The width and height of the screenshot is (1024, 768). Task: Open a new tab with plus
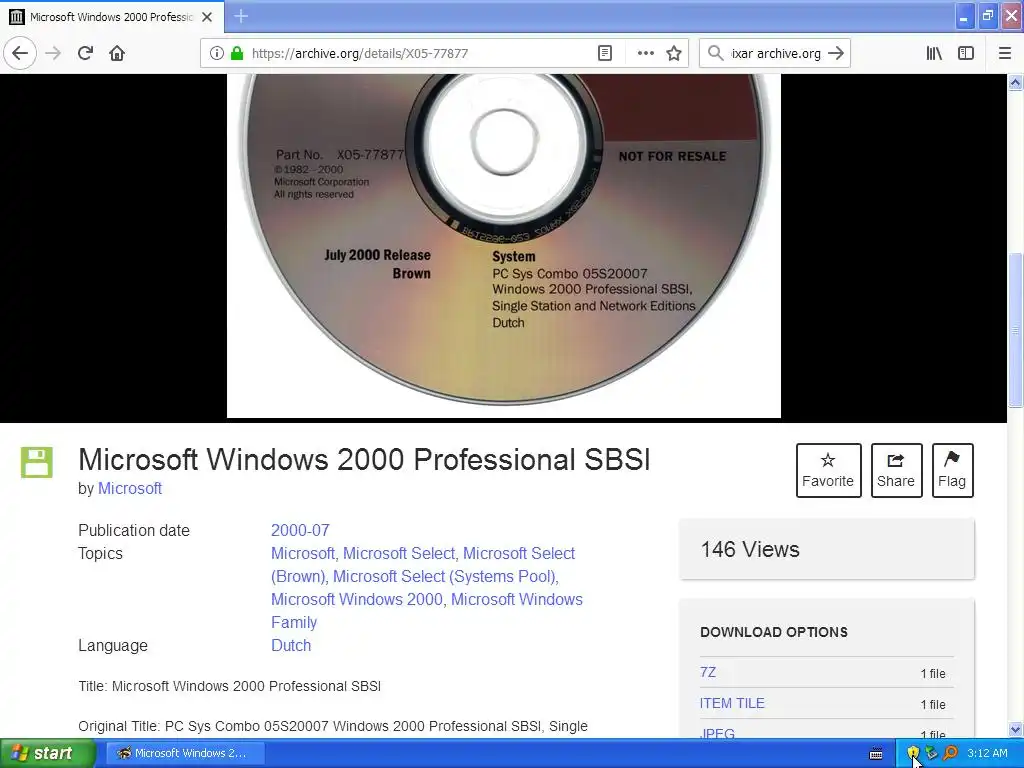(x=241, y=16)
